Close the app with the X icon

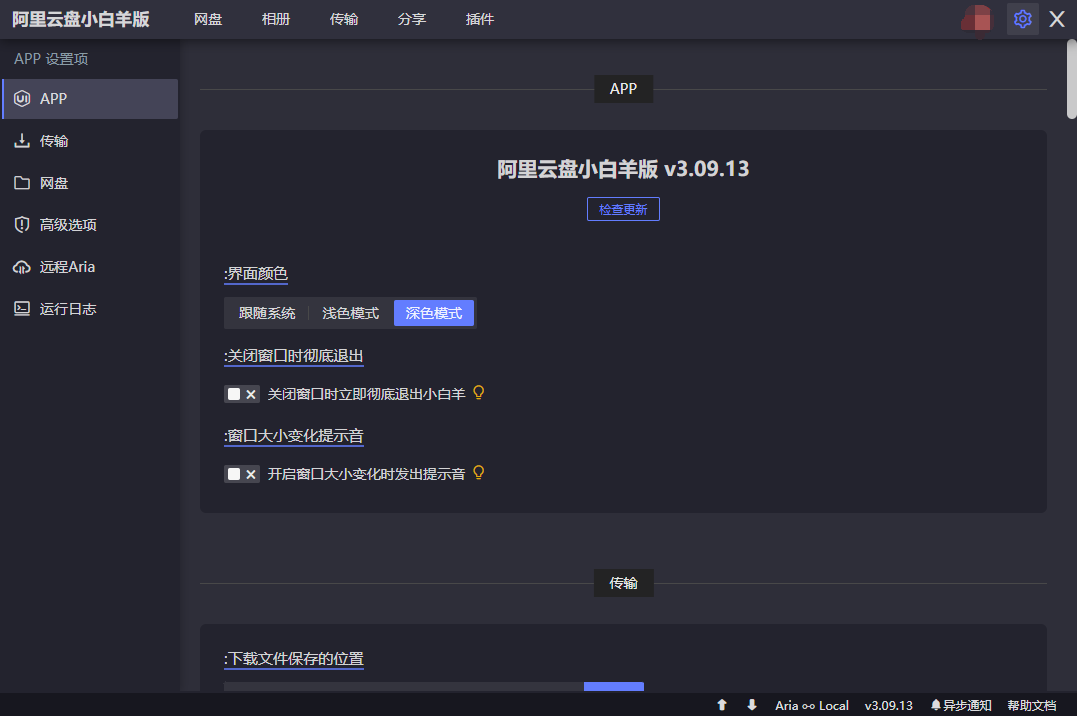tap(1057, 19)
